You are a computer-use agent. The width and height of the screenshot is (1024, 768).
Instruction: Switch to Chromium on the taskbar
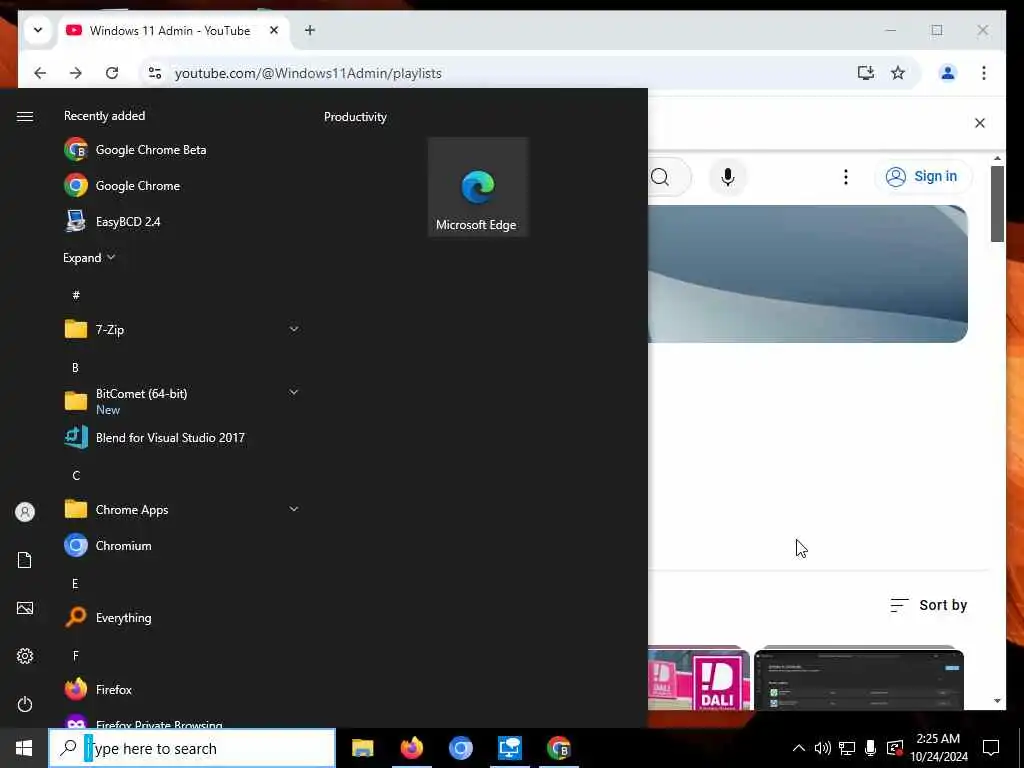click(x=460, y=748)
